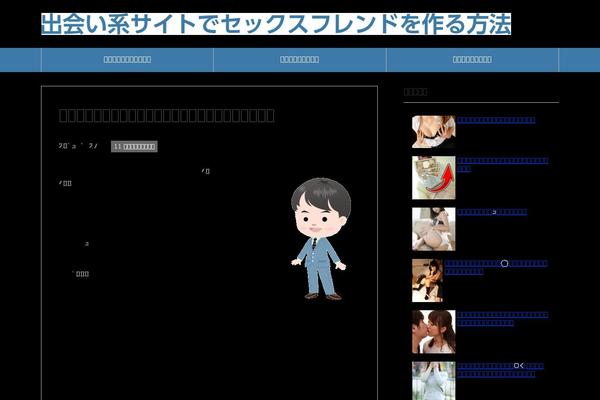Screen dimensions: 600x400
Task: Click the cartoon businessman illustration
Action: (x=320, y=238)
